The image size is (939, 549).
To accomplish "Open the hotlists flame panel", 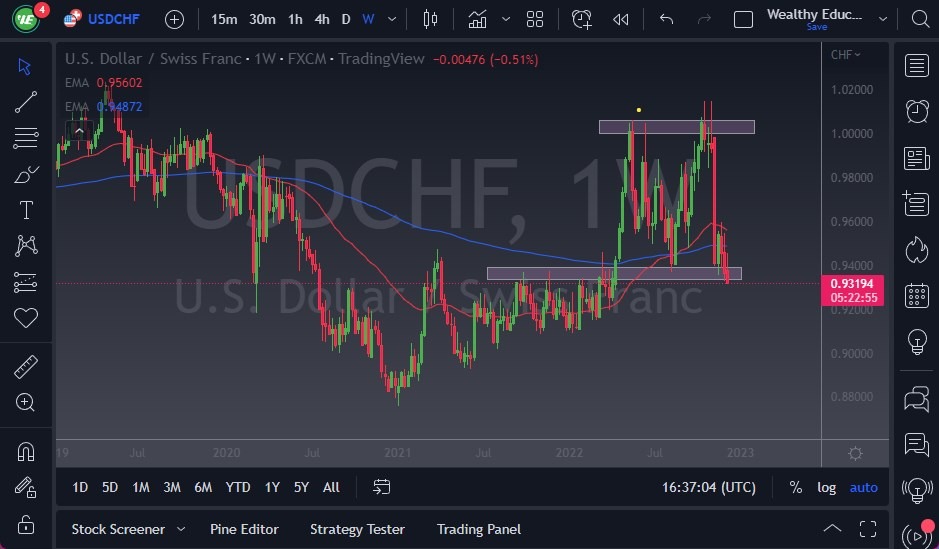I will click(916, 250).
